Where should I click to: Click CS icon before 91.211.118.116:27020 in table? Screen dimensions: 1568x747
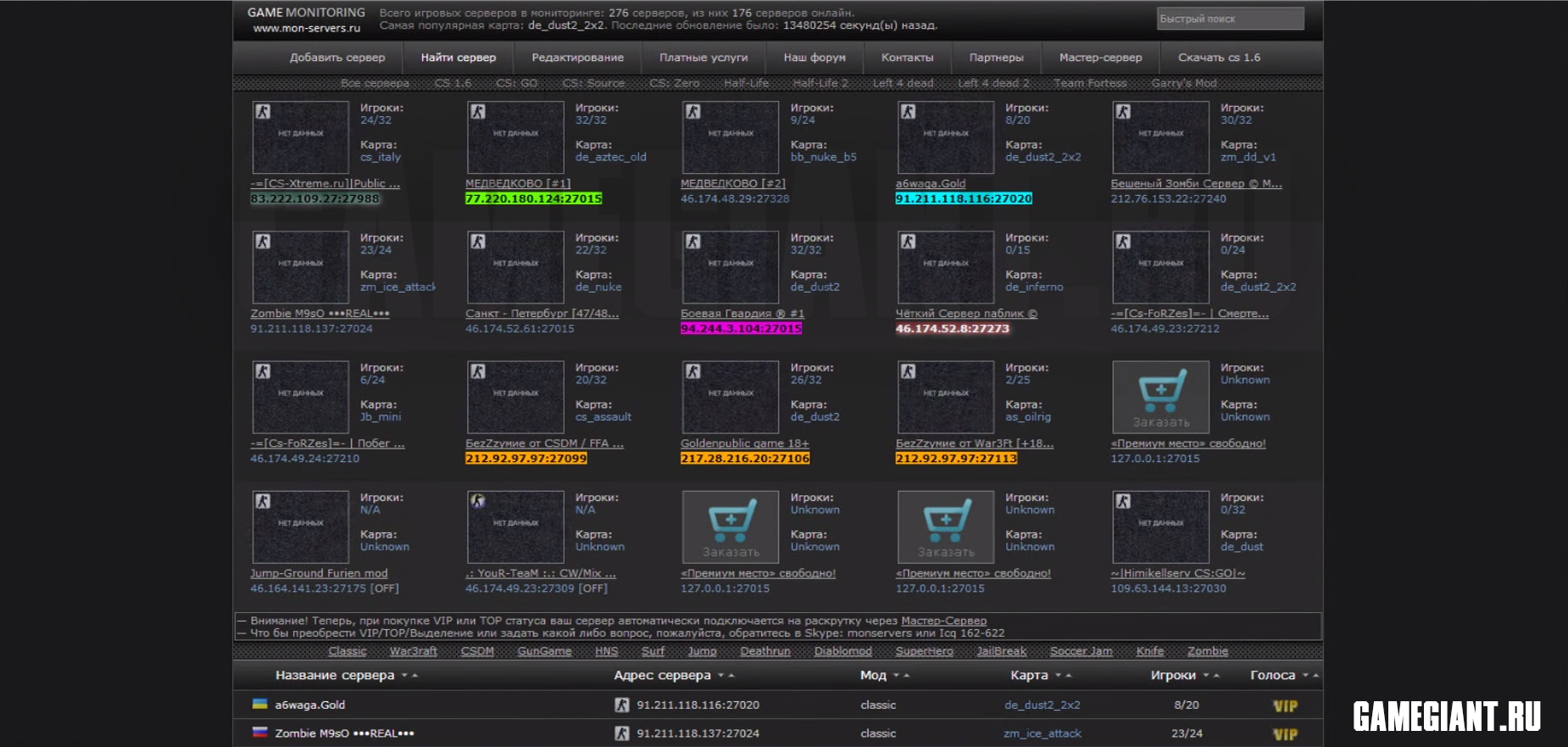(x=622, y=705)
